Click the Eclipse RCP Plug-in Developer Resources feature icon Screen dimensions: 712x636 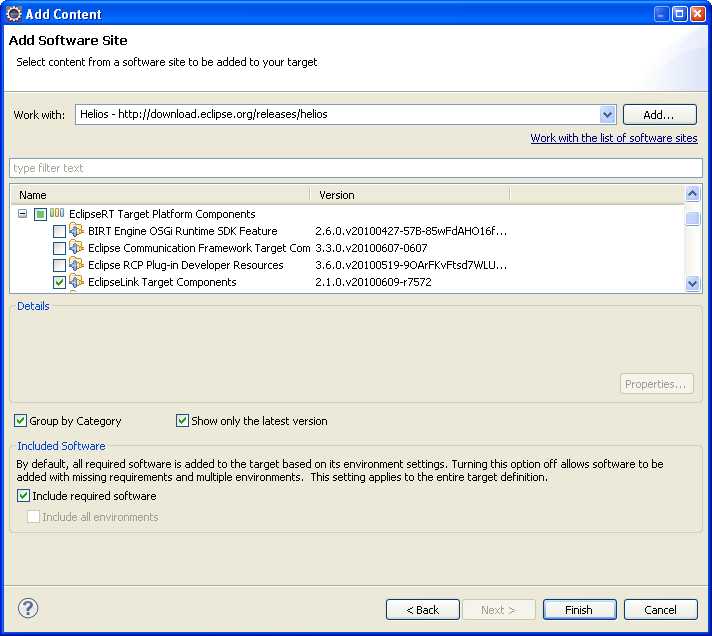pos(76,264)
